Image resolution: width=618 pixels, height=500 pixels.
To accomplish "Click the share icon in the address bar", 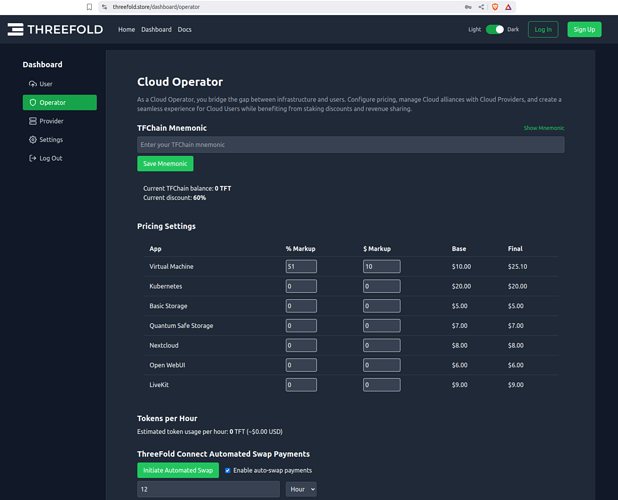I will 481,6.
